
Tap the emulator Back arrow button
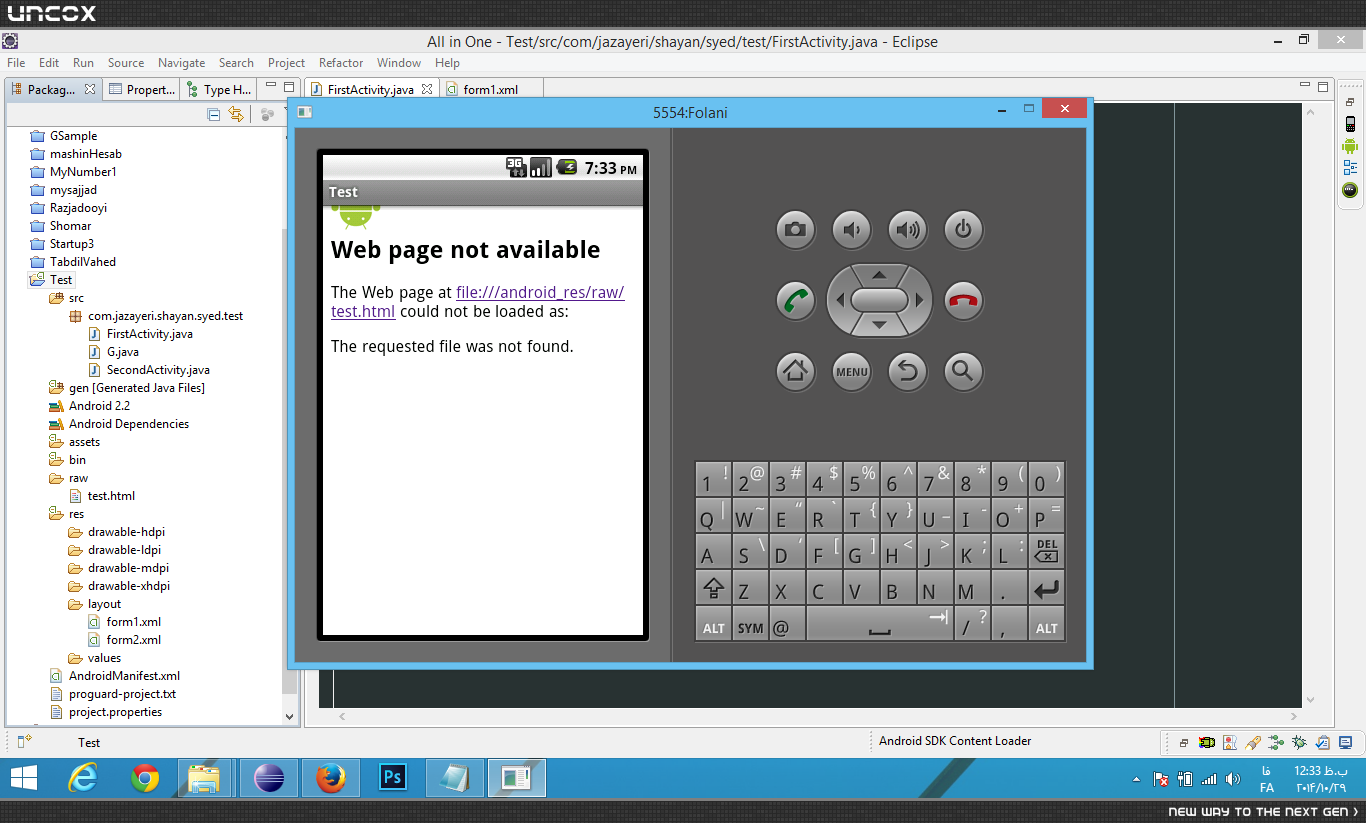click(907, 371)
